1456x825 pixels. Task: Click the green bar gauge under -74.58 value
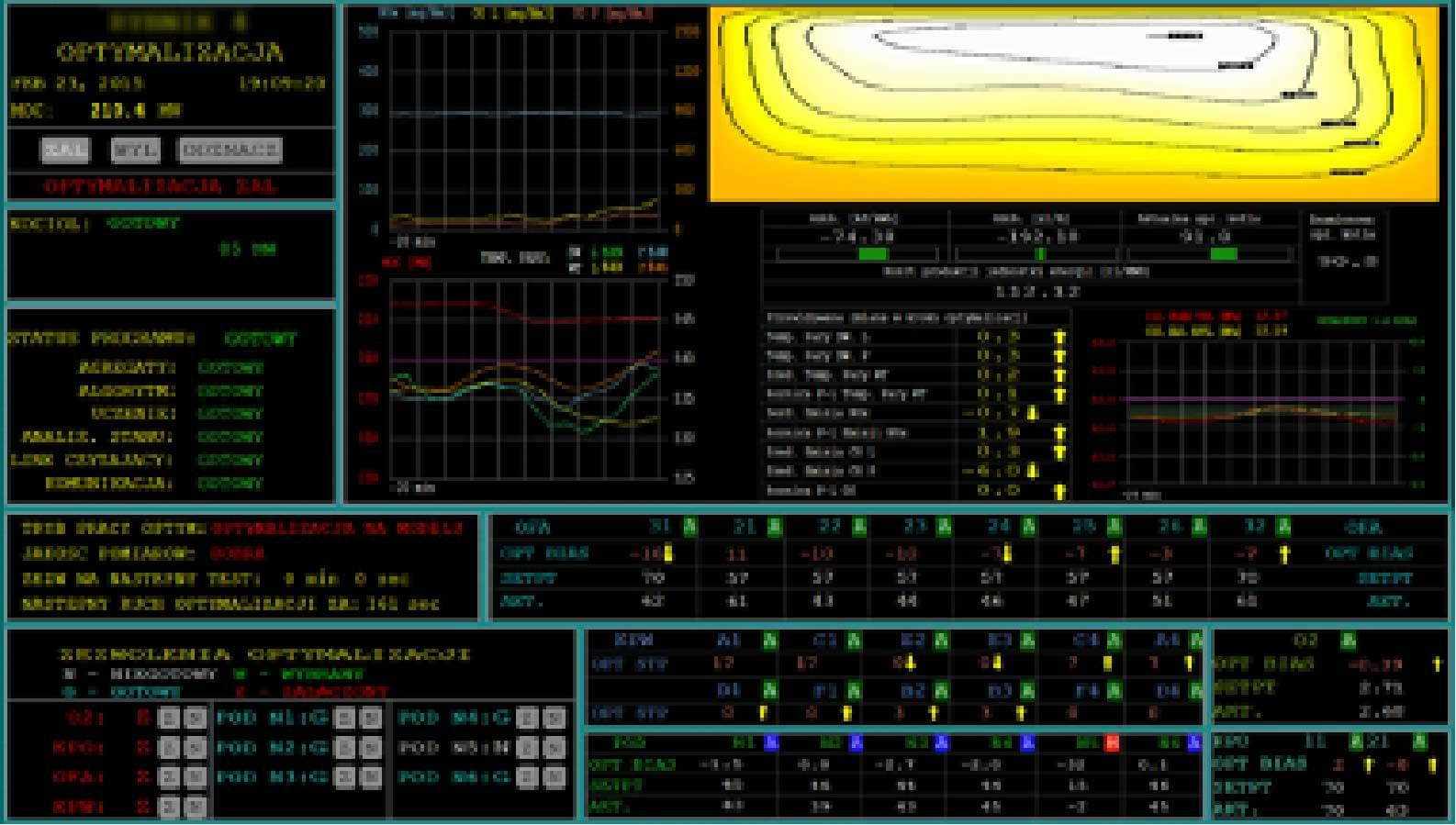tap(872, 254)
